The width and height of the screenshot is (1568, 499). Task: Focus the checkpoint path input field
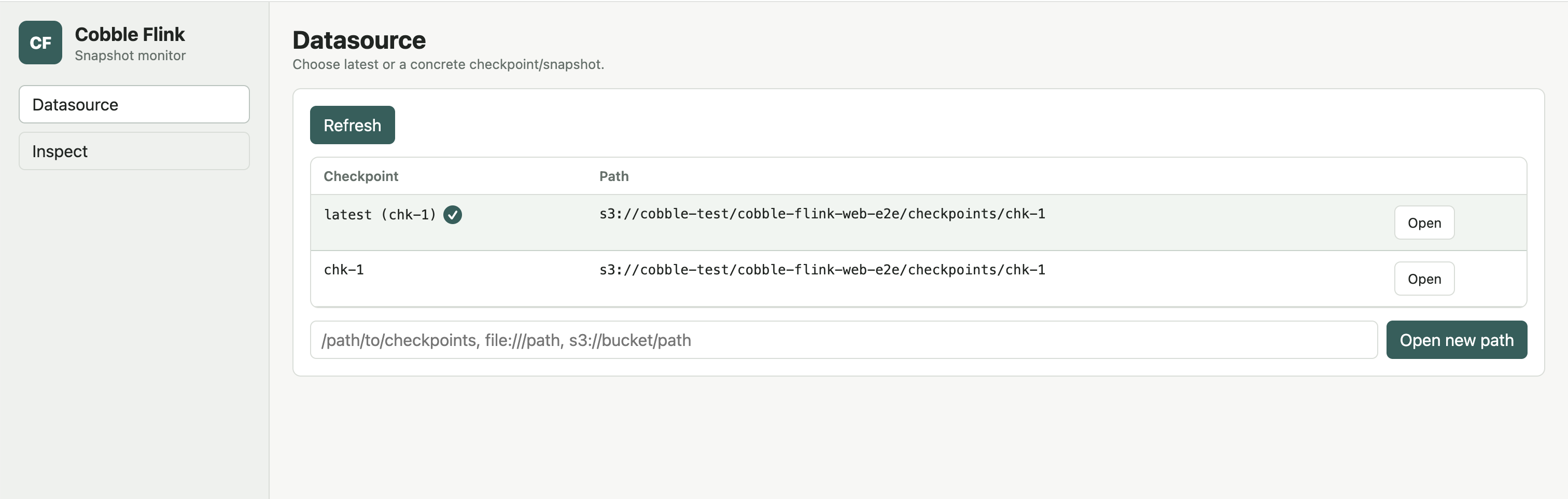pyautogui.click(x=844, y=340)
